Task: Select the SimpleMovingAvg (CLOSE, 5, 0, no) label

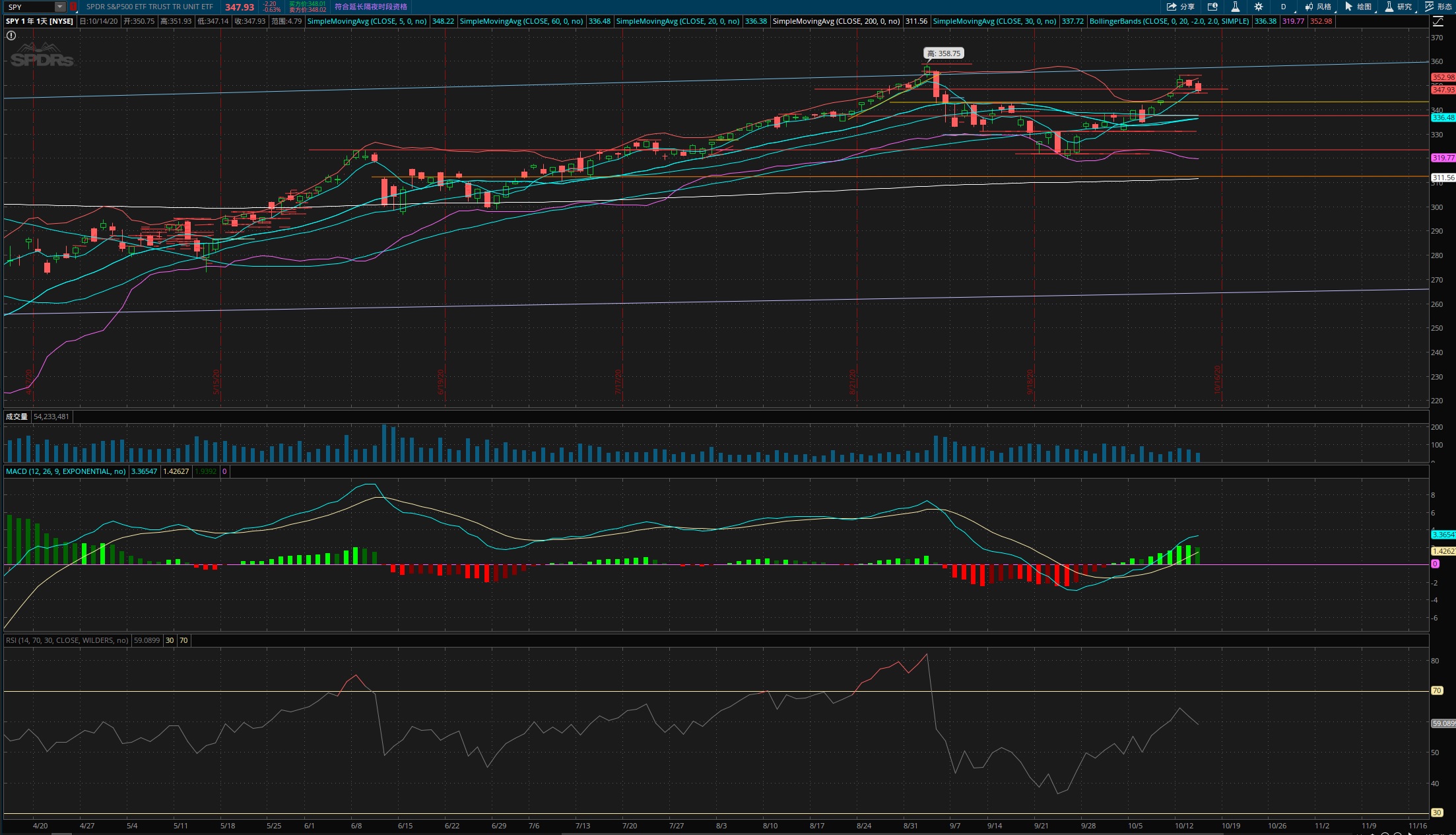Action: click(367, 21)
